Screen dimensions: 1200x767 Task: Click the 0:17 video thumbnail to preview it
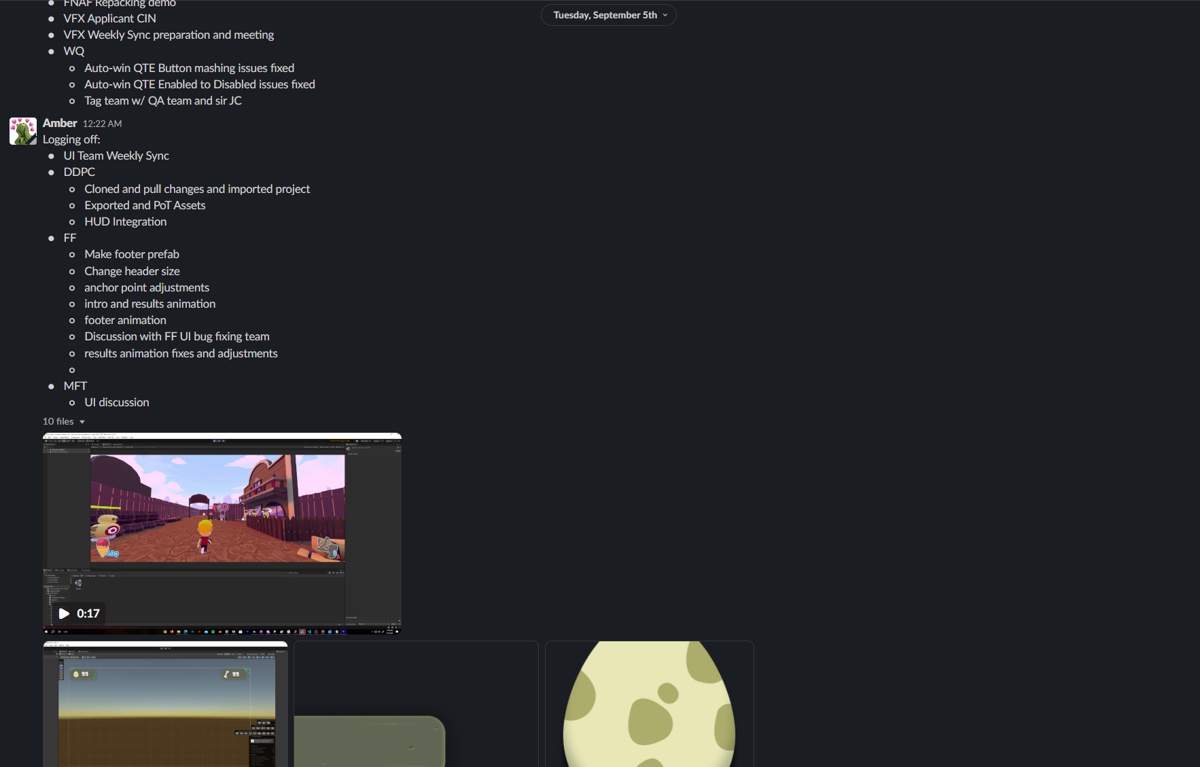pyautogui.click(x=220, y=530)
